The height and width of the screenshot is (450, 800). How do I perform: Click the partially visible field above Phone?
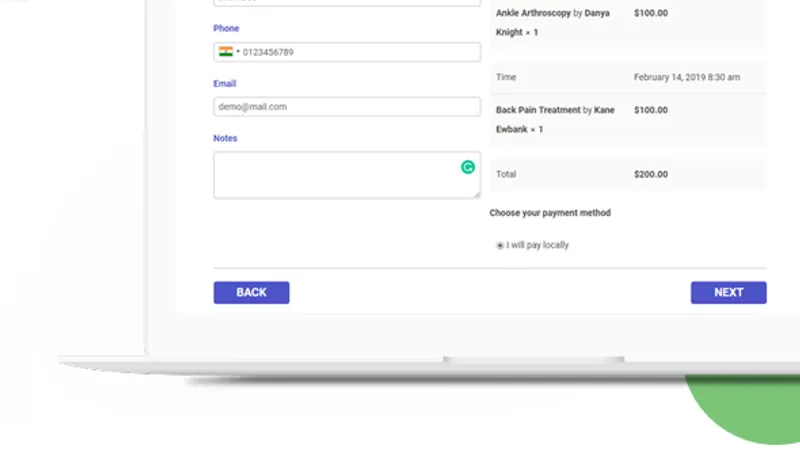346,3
